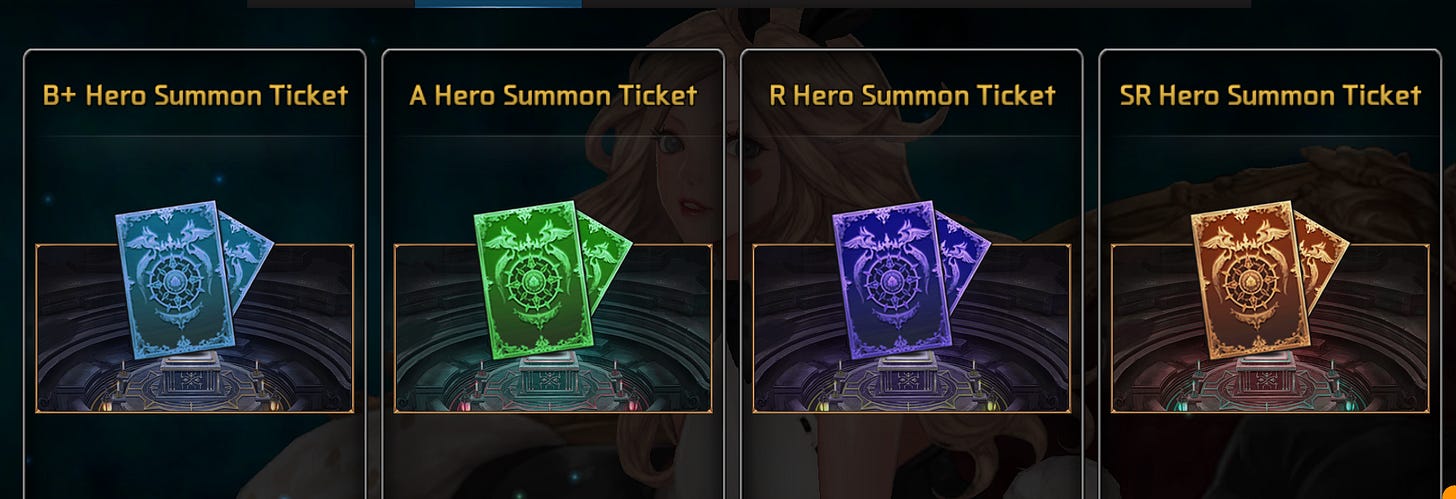The image size is (1456, 499).
Task: Click the altar pedestal under the orange ticket
Action: pyautogui.click(x=1269, y=376)
